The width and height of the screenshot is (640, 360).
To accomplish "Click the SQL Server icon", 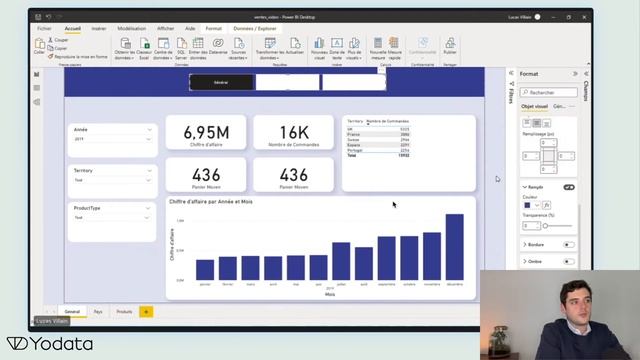I will tap(181, 43).
